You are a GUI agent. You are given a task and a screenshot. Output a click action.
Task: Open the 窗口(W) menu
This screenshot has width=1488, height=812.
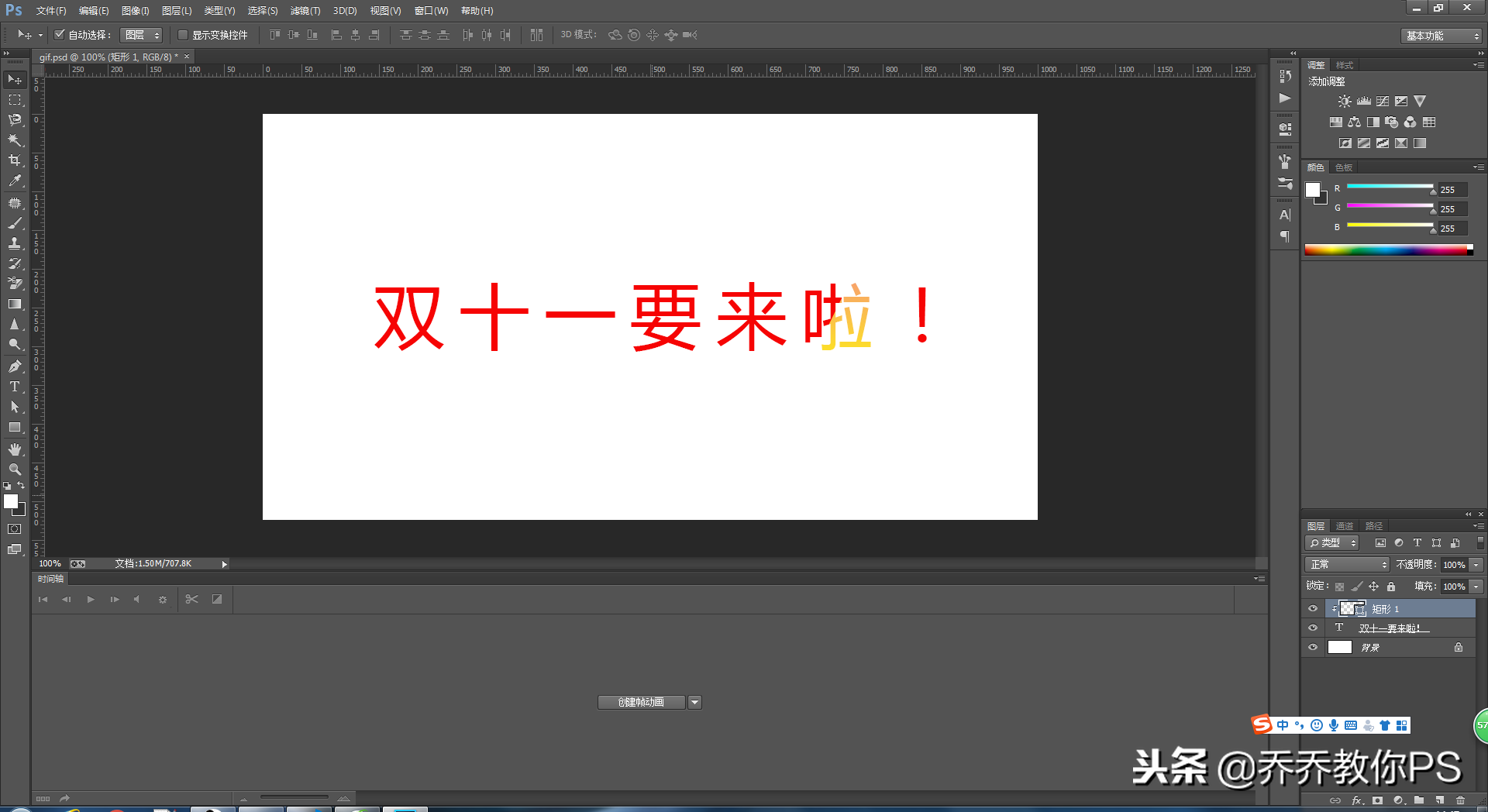pyautogui.click(x=432, y=11)
